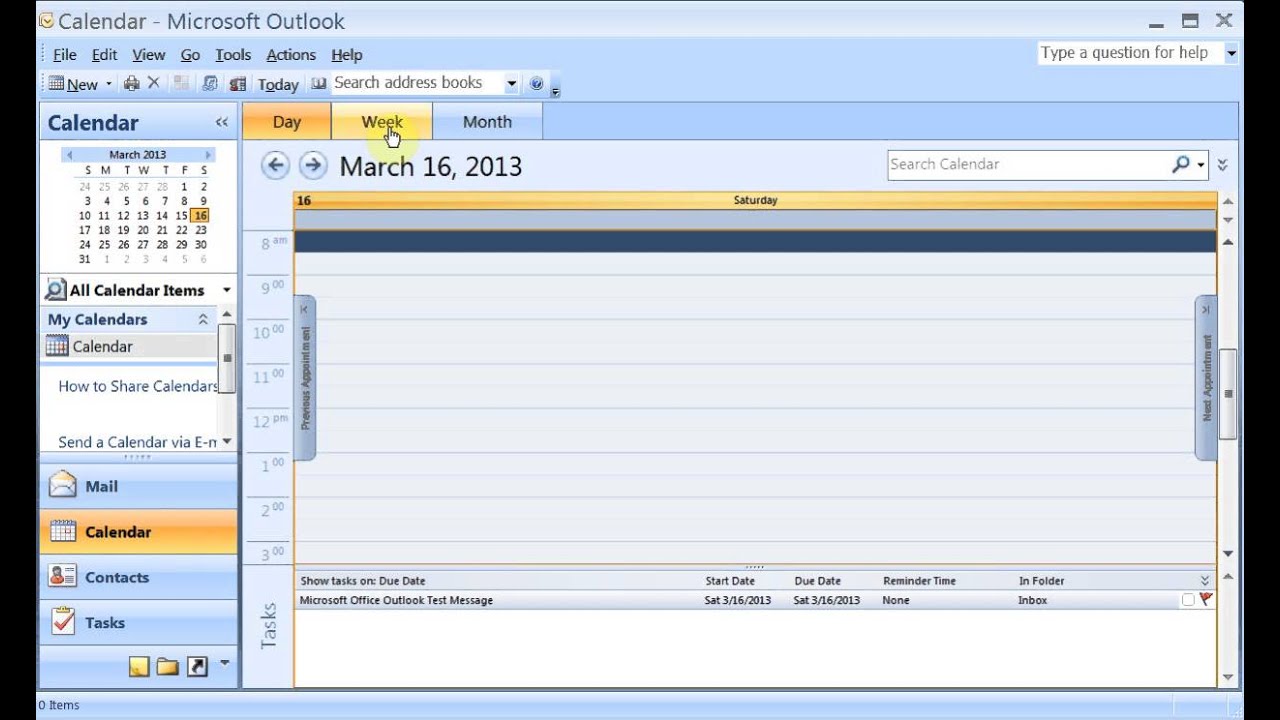Click Send a Calendar via E-mail link

coord(137,442)
